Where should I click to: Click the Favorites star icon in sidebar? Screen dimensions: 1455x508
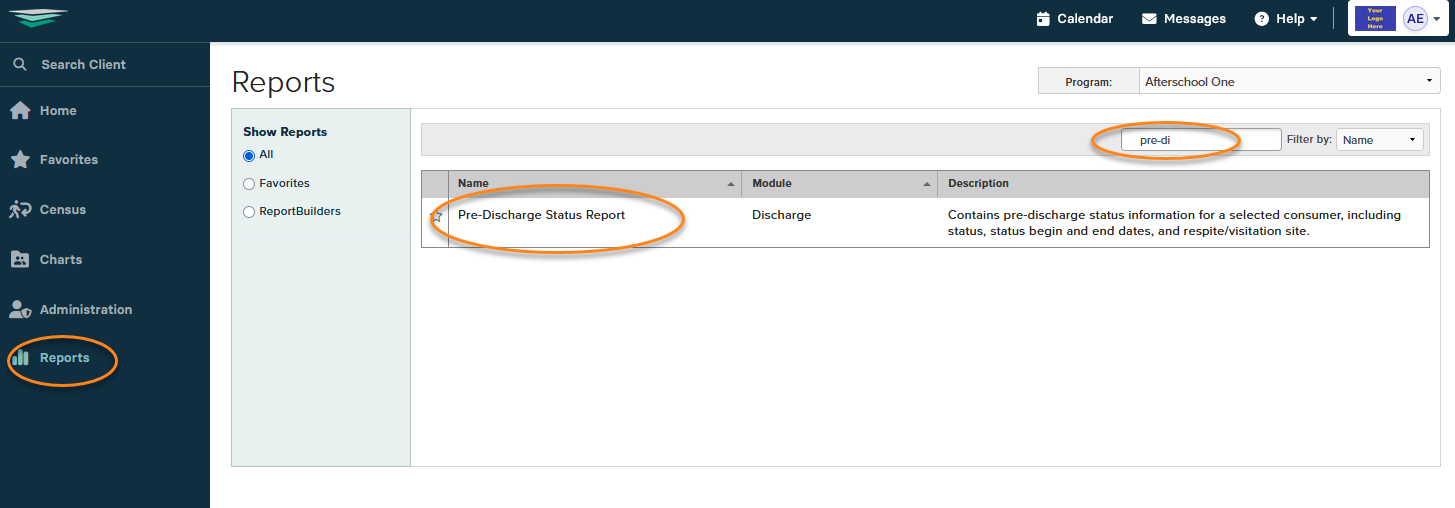(x=19, y=160)
